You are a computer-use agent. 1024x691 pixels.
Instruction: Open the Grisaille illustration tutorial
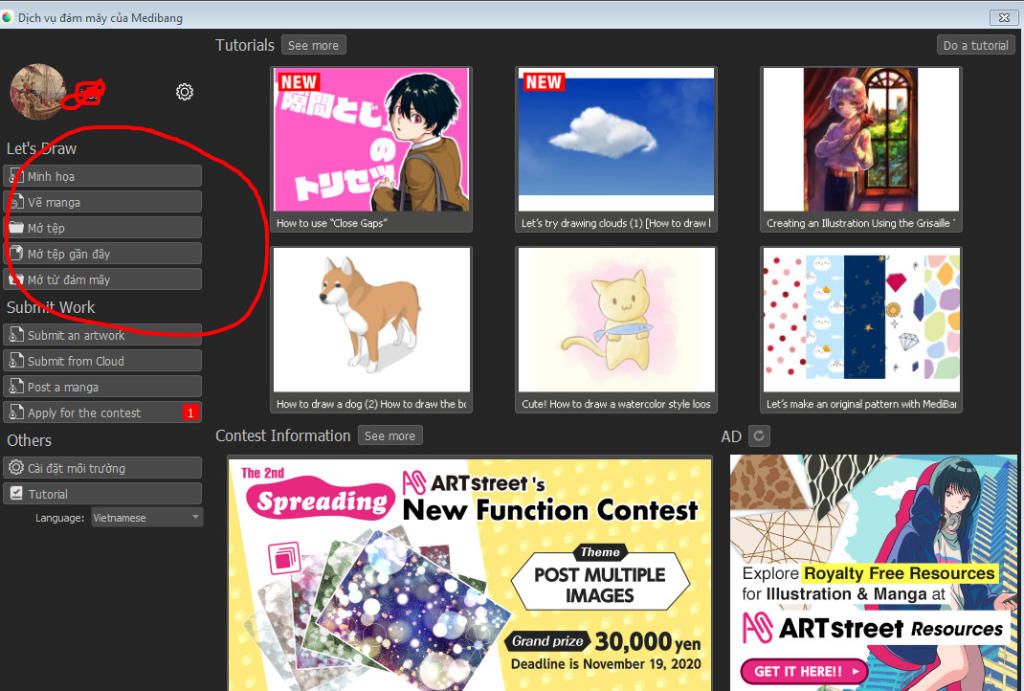[x=861, y=149]
